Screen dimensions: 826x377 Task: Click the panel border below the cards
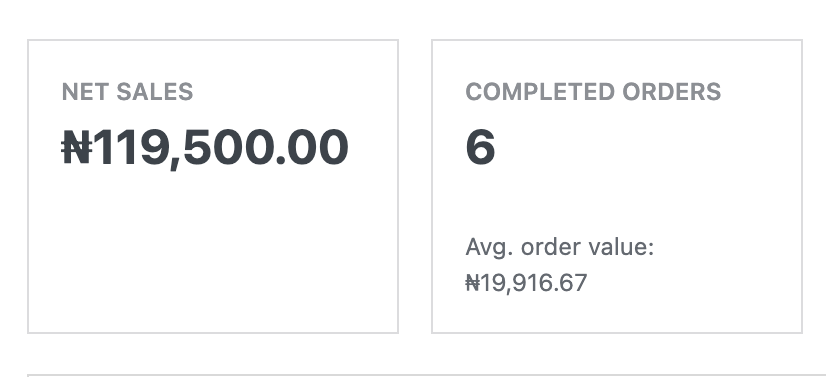click(426, 375)
